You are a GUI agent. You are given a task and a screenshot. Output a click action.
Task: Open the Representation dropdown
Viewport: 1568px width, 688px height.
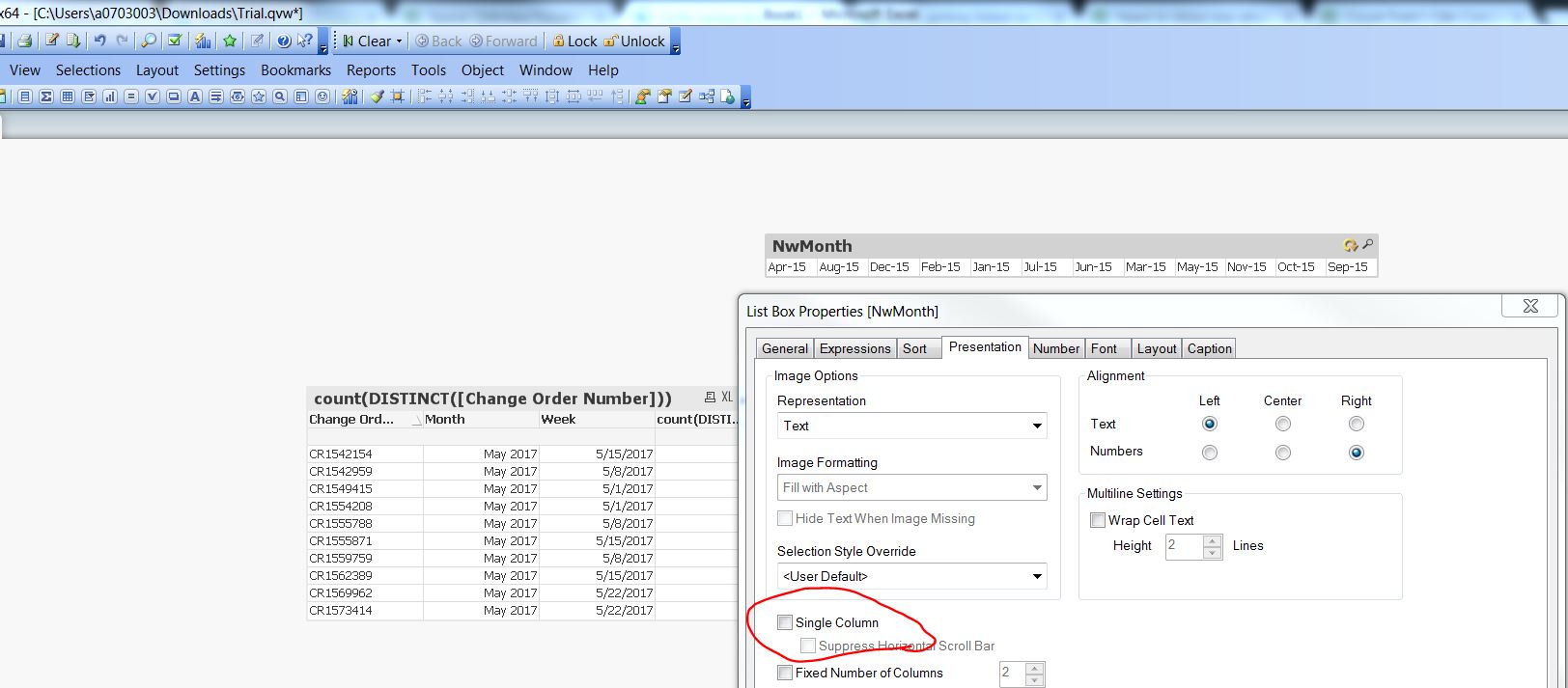tap(911, 426)
